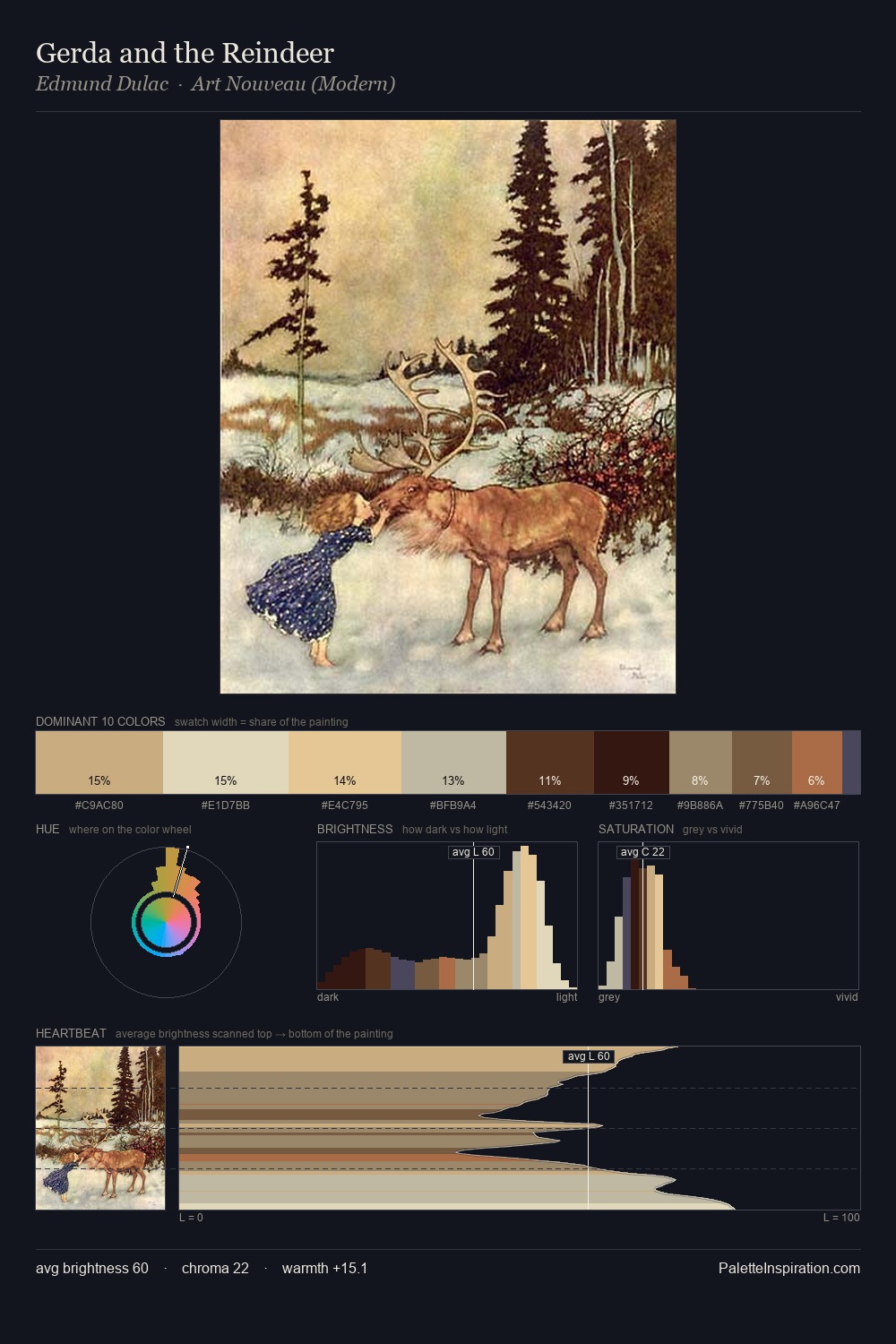The height and width of the screenshot is (1344, 896).
Task: Click 'chroma 22' in the footer
Action: [215, 1268]
